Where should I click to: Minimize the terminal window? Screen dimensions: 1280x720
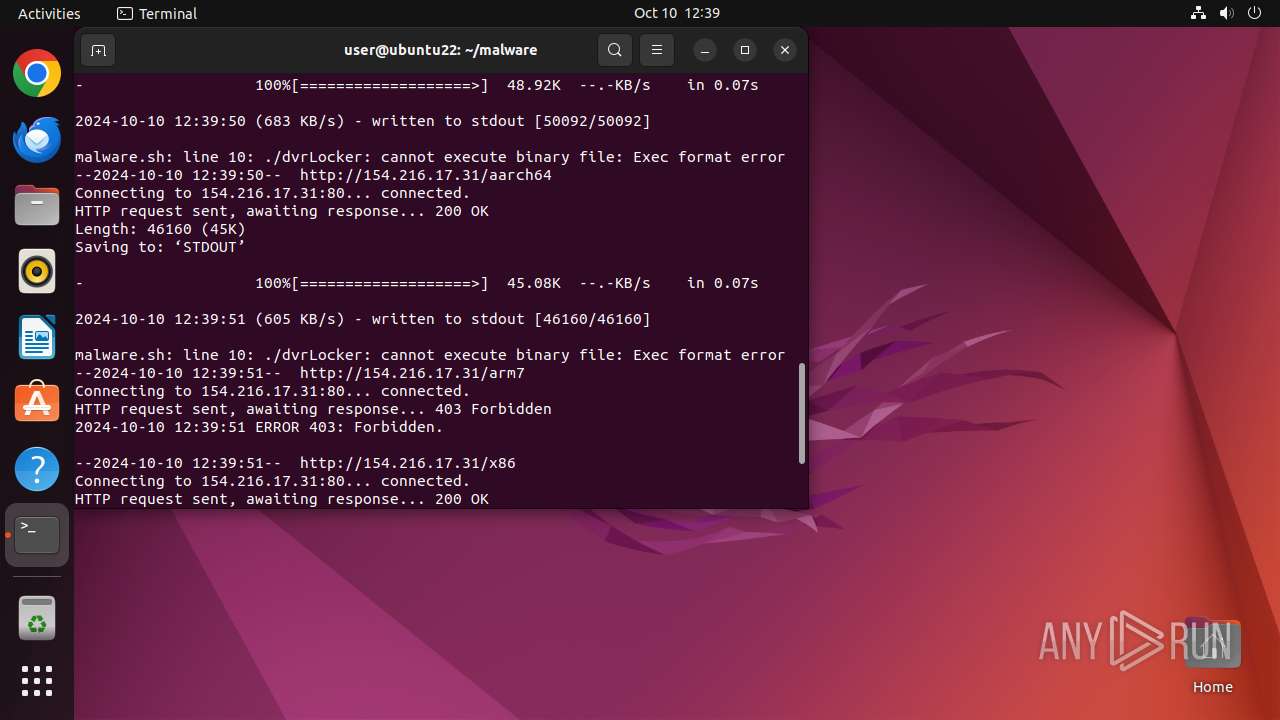705,50
